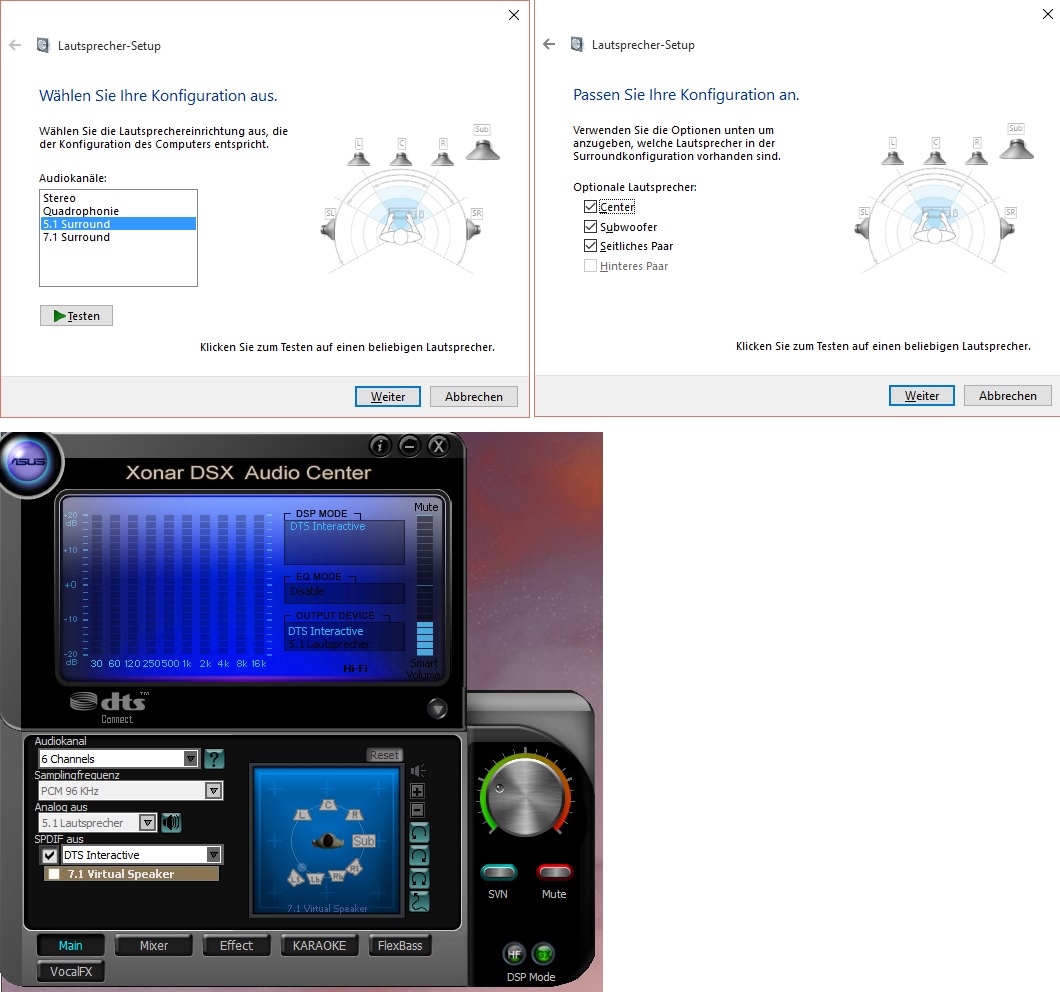The image size is (1060, 992).
Task: Open the Samplingfrequenz PCM 96 KHz dropdown
Action: click(130, 790)
